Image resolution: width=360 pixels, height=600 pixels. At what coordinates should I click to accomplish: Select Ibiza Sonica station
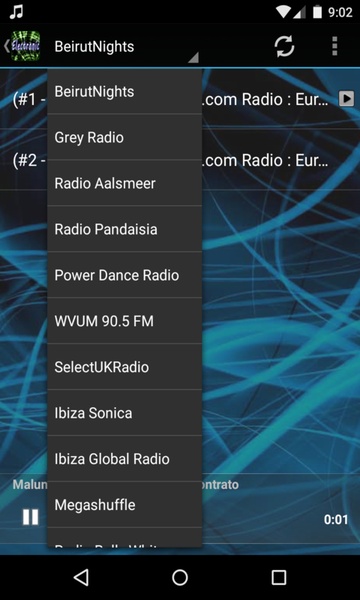[124, 412]
